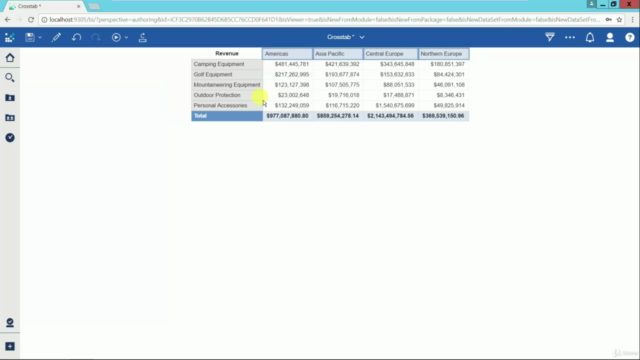The image size is (640, 360).
Task: Click the Undo arrow icon
Action: (x=76, y=38)
